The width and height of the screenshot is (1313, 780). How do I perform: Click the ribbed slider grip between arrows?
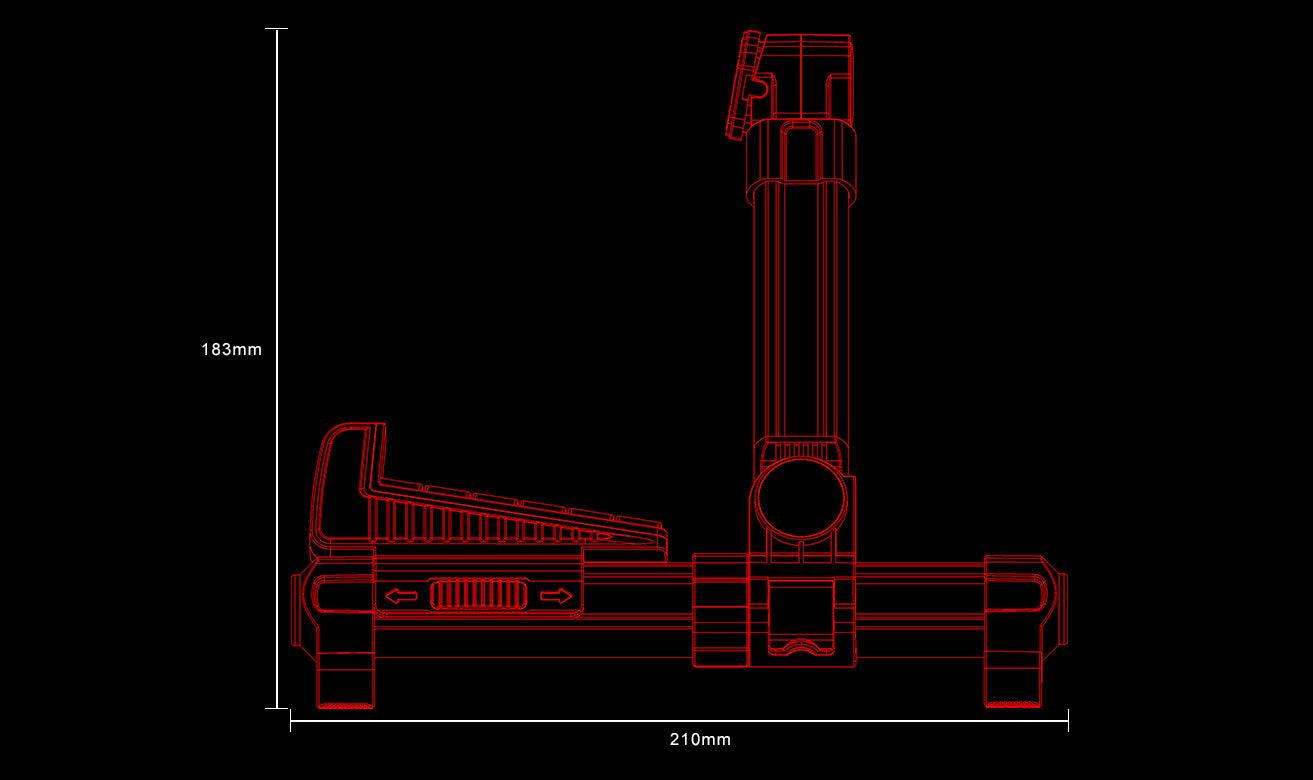tap(479, 595)
